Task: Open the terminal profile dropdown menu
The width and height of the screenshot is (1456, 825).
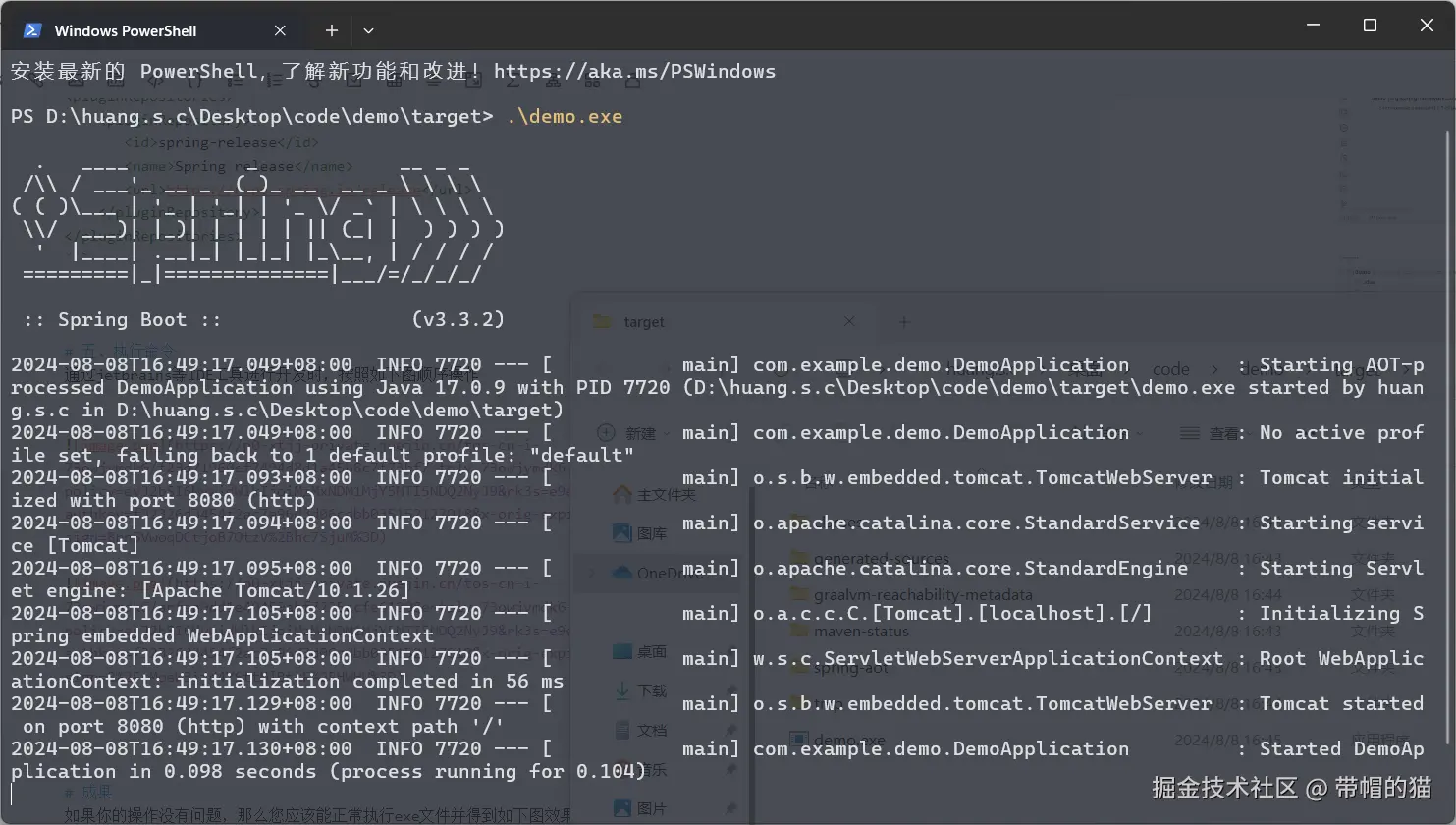Action: 368,30
